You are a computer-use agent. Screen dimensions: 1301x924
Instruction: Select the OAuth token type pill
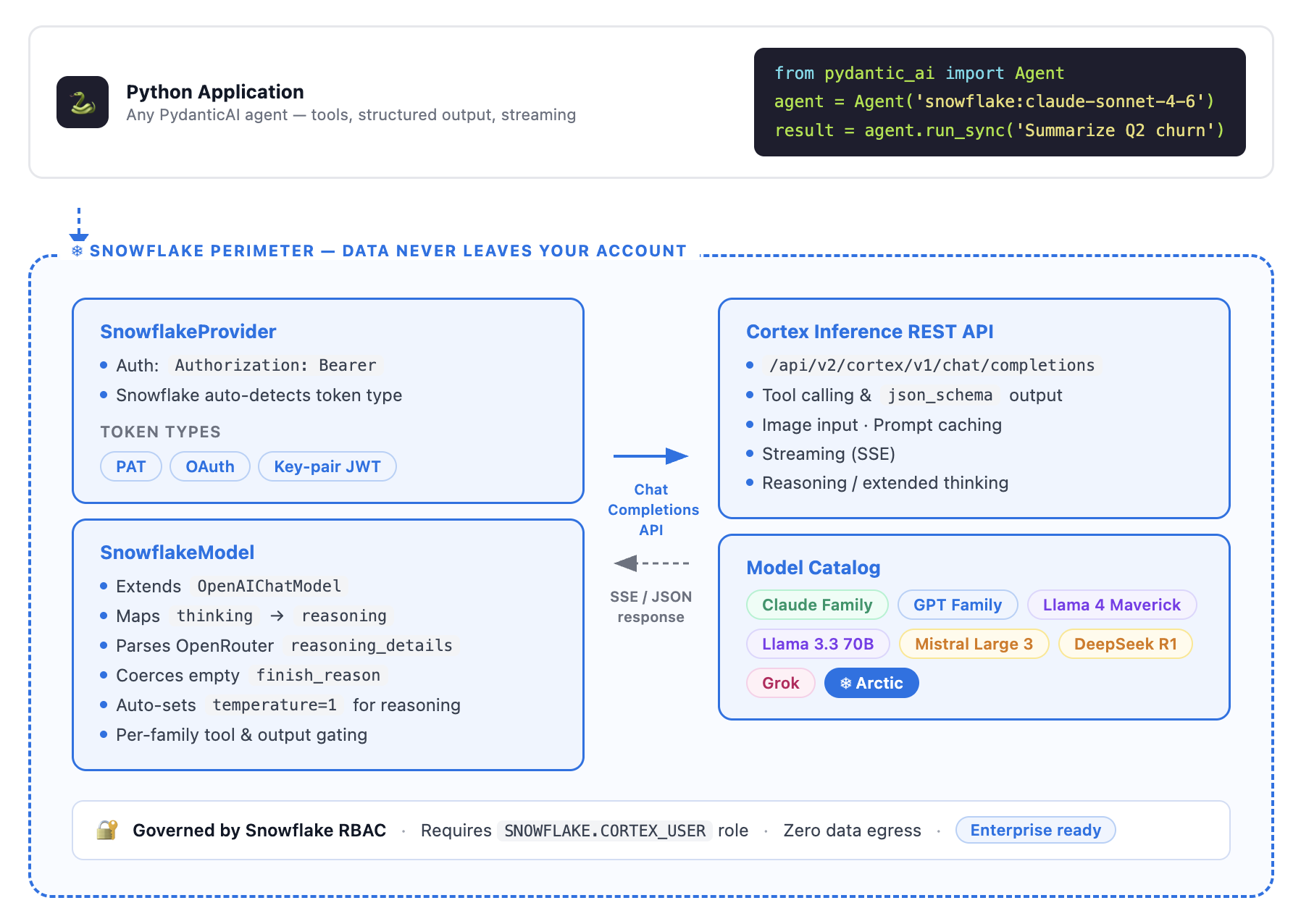210,466
